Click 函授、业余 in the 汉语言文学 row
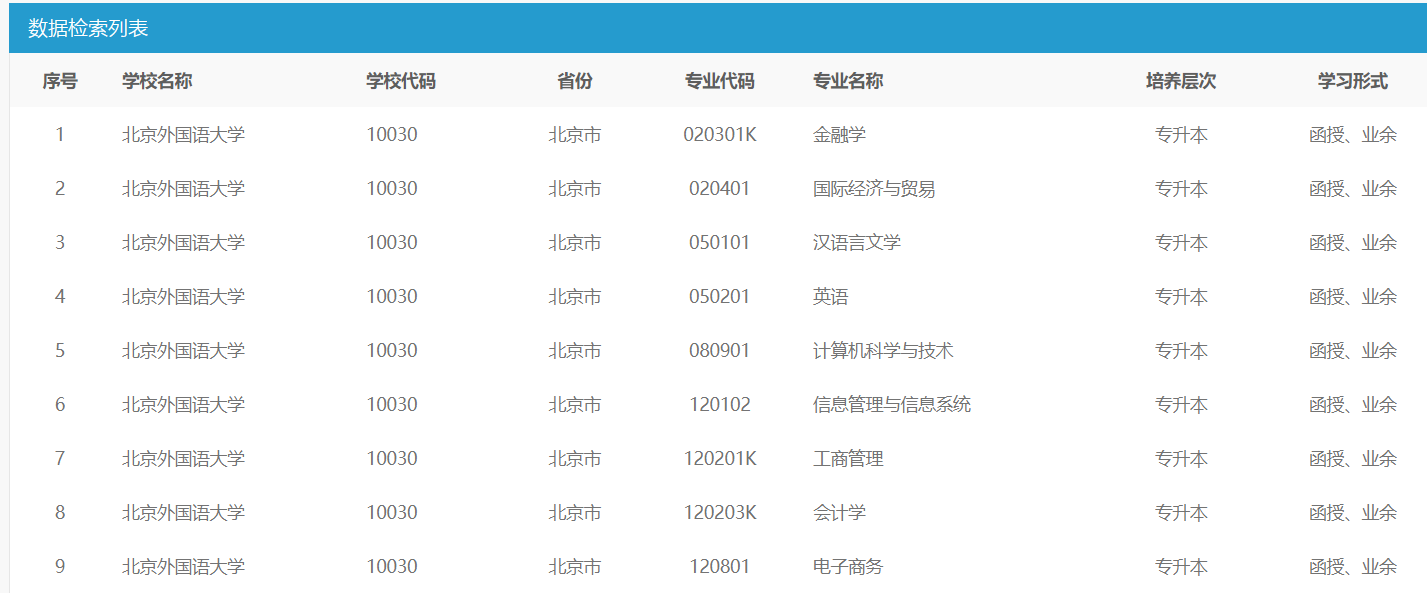1427x593 pixels. 1353,243
